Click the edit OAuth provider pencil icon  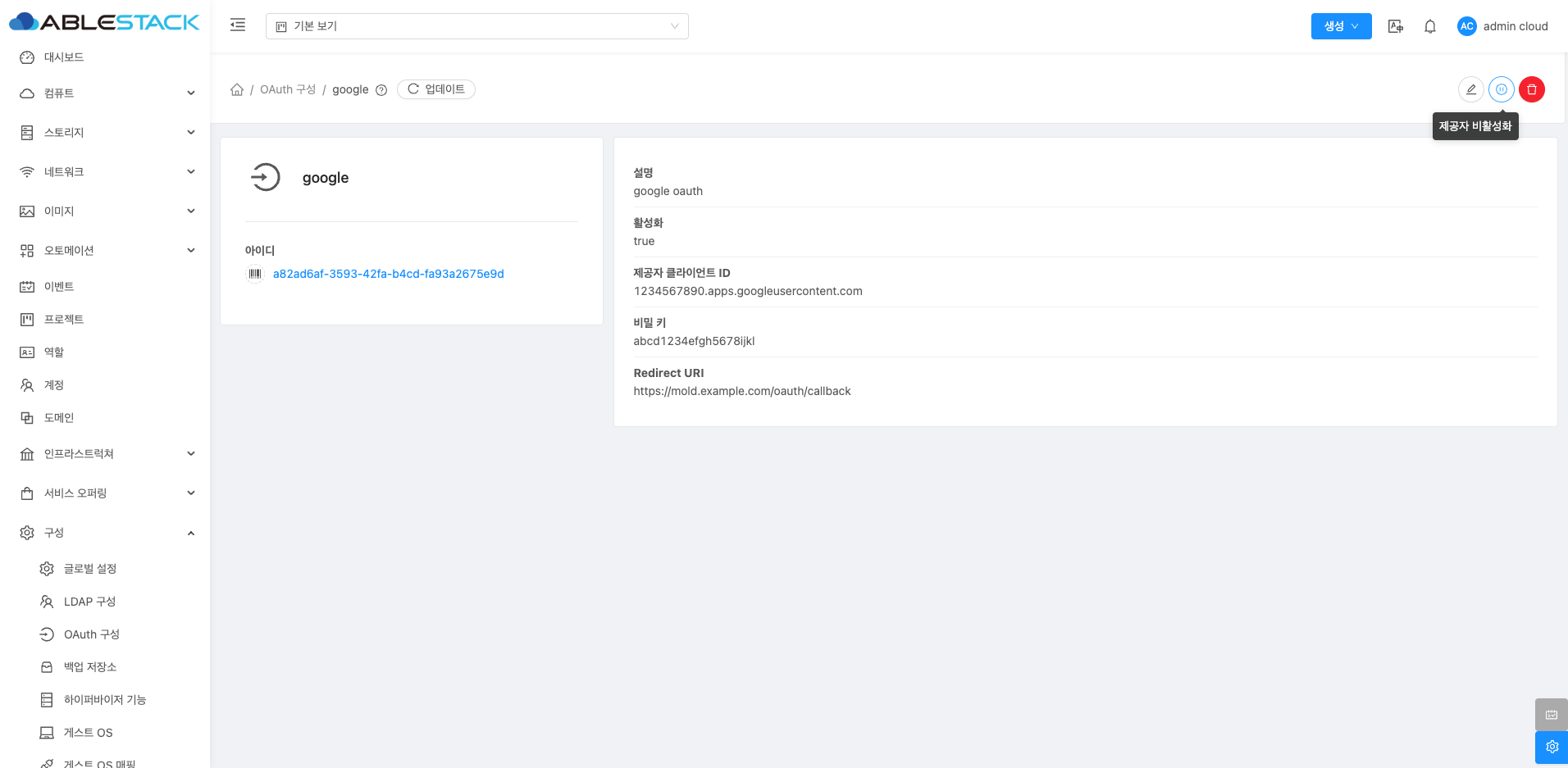pos(1470,89)
